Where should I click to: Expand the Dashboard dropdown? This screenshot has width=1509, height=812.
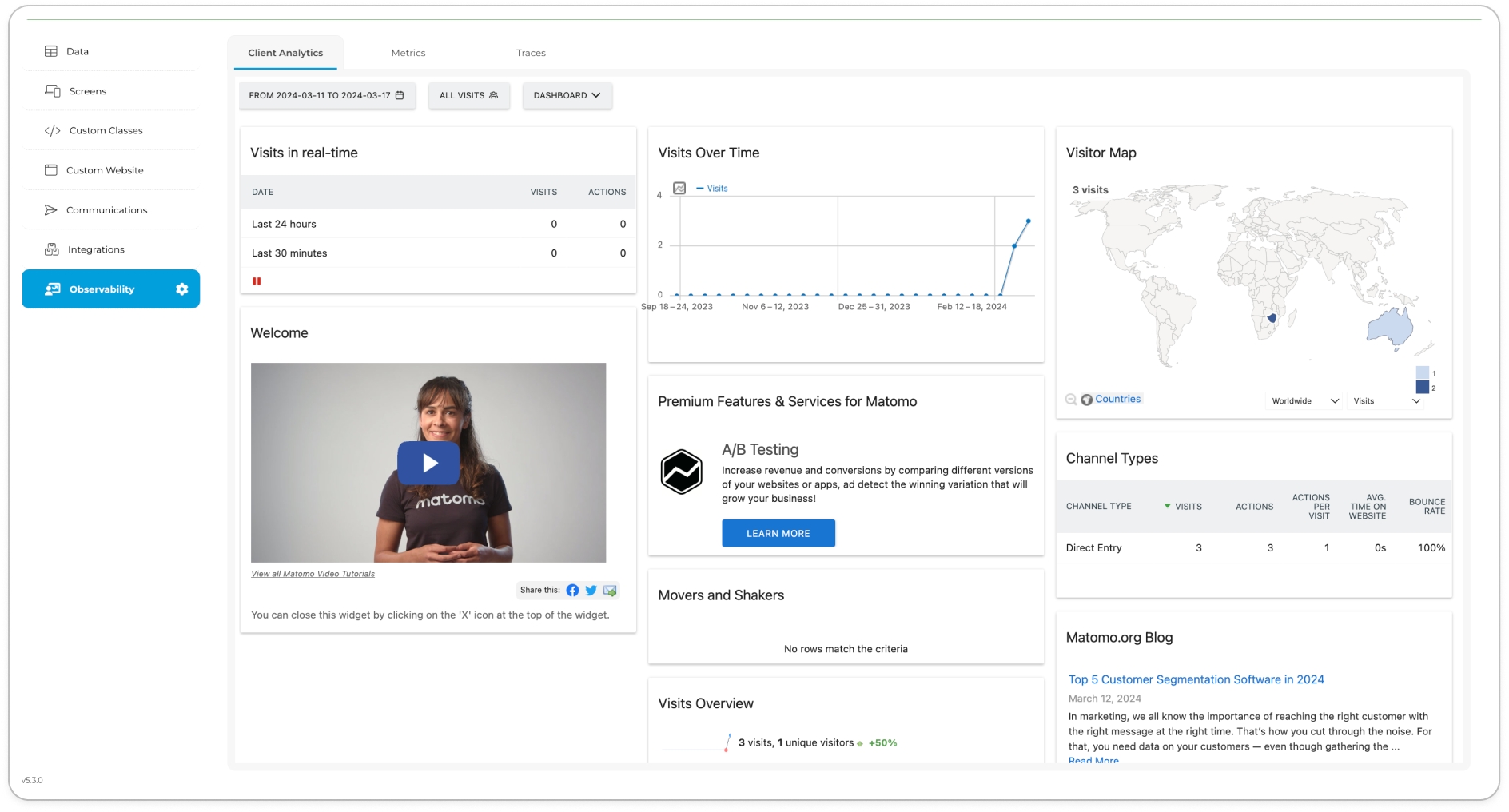567,95
